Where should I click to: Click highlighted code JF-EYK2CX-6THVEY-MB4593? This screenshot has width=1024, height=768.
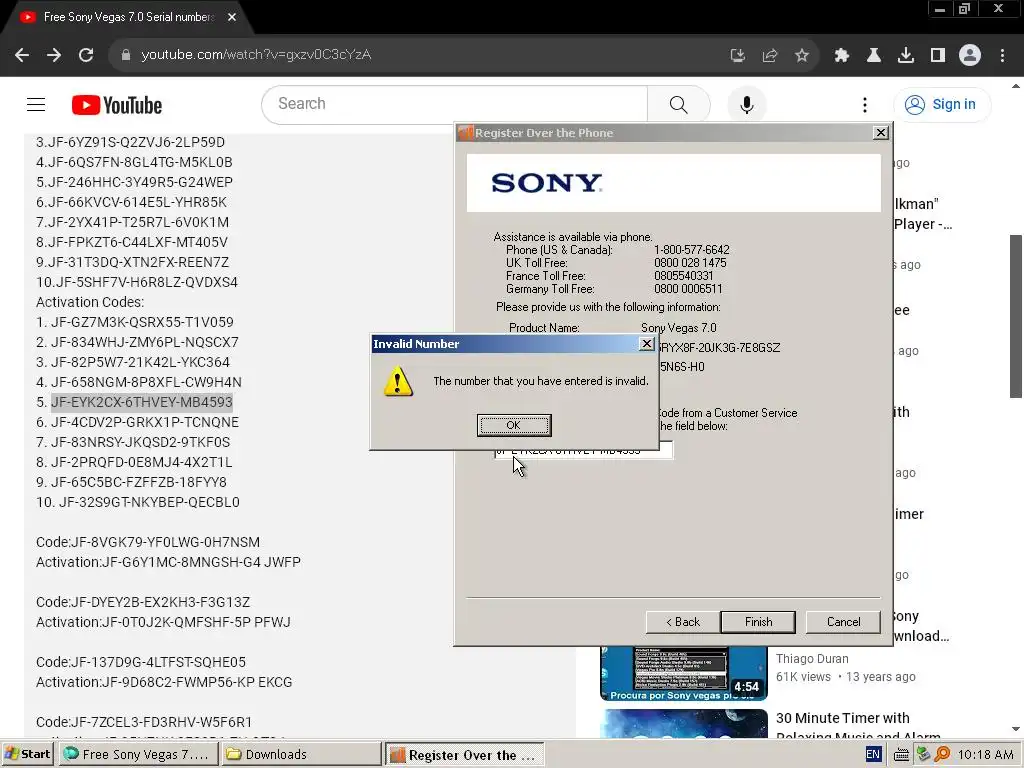click(x=142, y=402)
